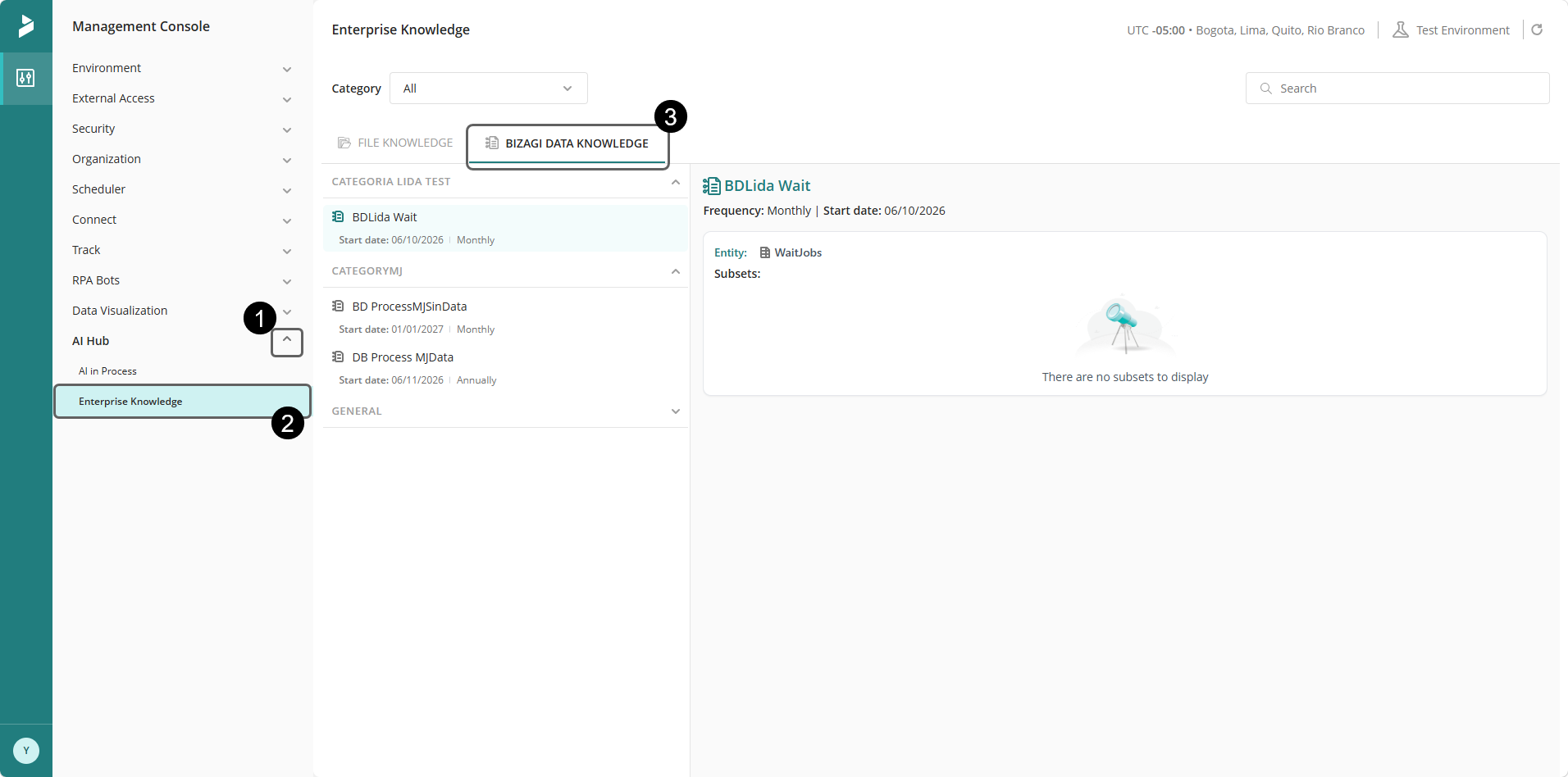Expand the RPA Bots section

[287, 281]
